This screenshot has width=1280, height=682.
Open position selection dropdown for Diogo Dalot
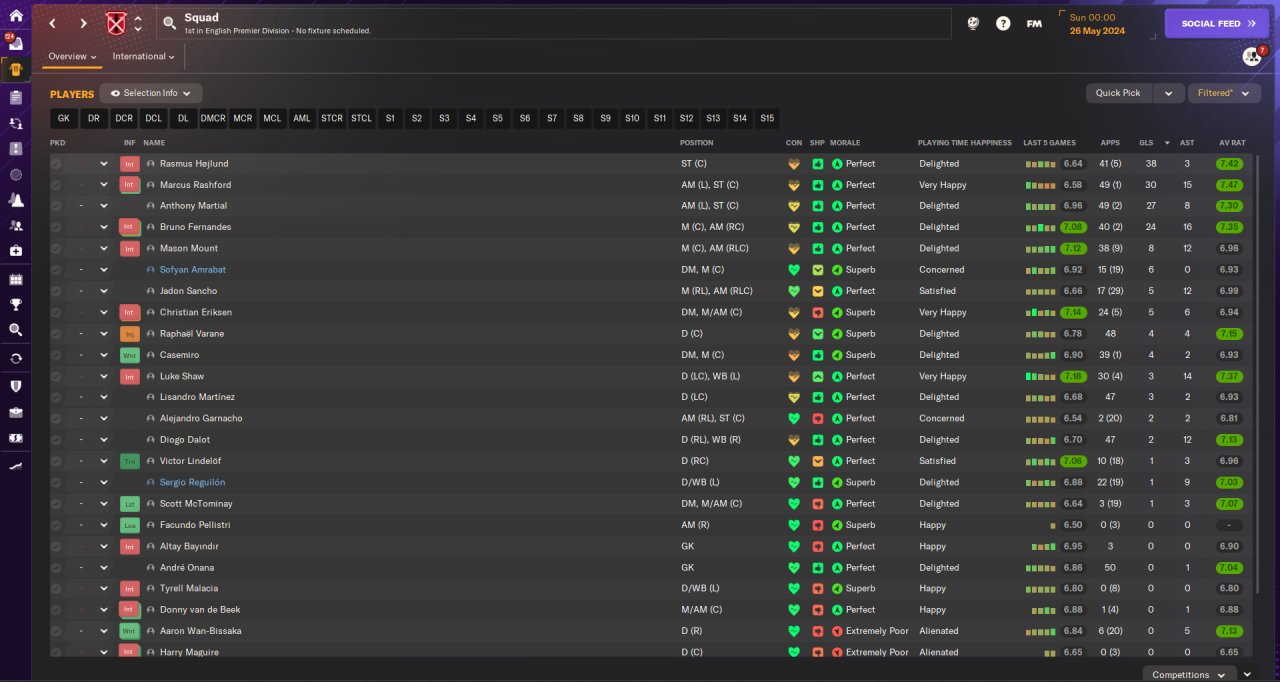point(103,440)
